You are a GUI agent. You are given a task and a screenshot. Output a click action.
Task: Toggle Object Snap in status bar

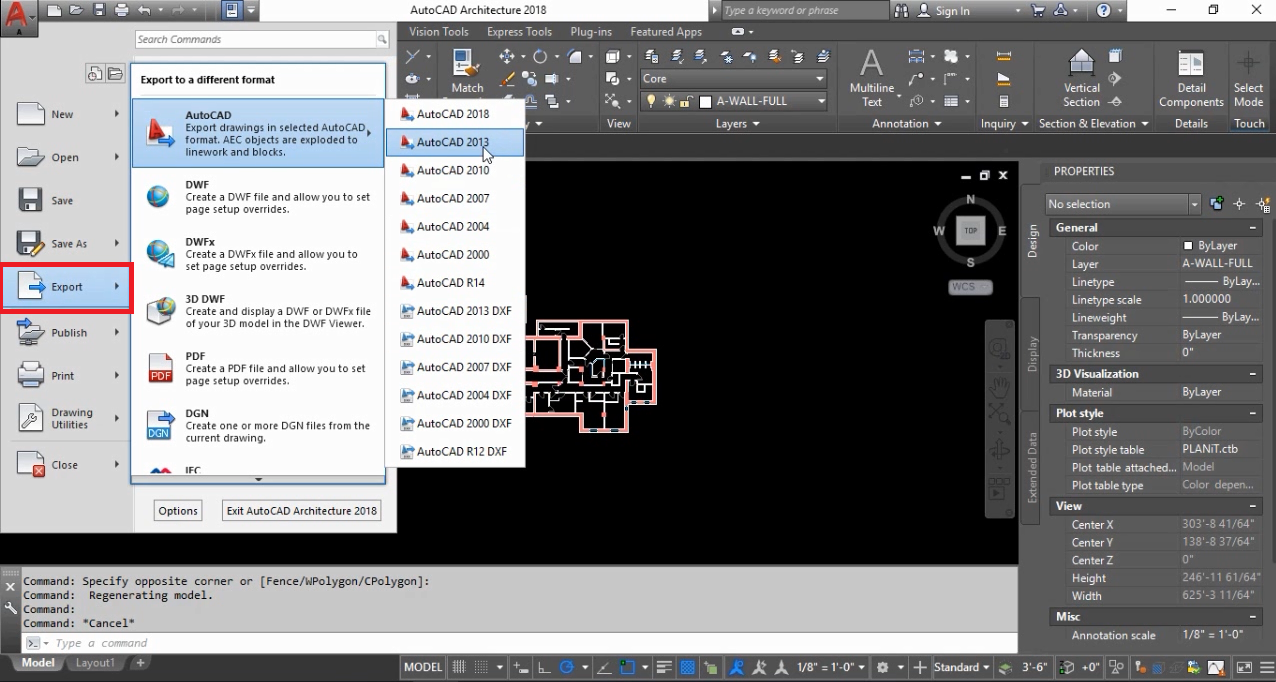coord(627,667)
